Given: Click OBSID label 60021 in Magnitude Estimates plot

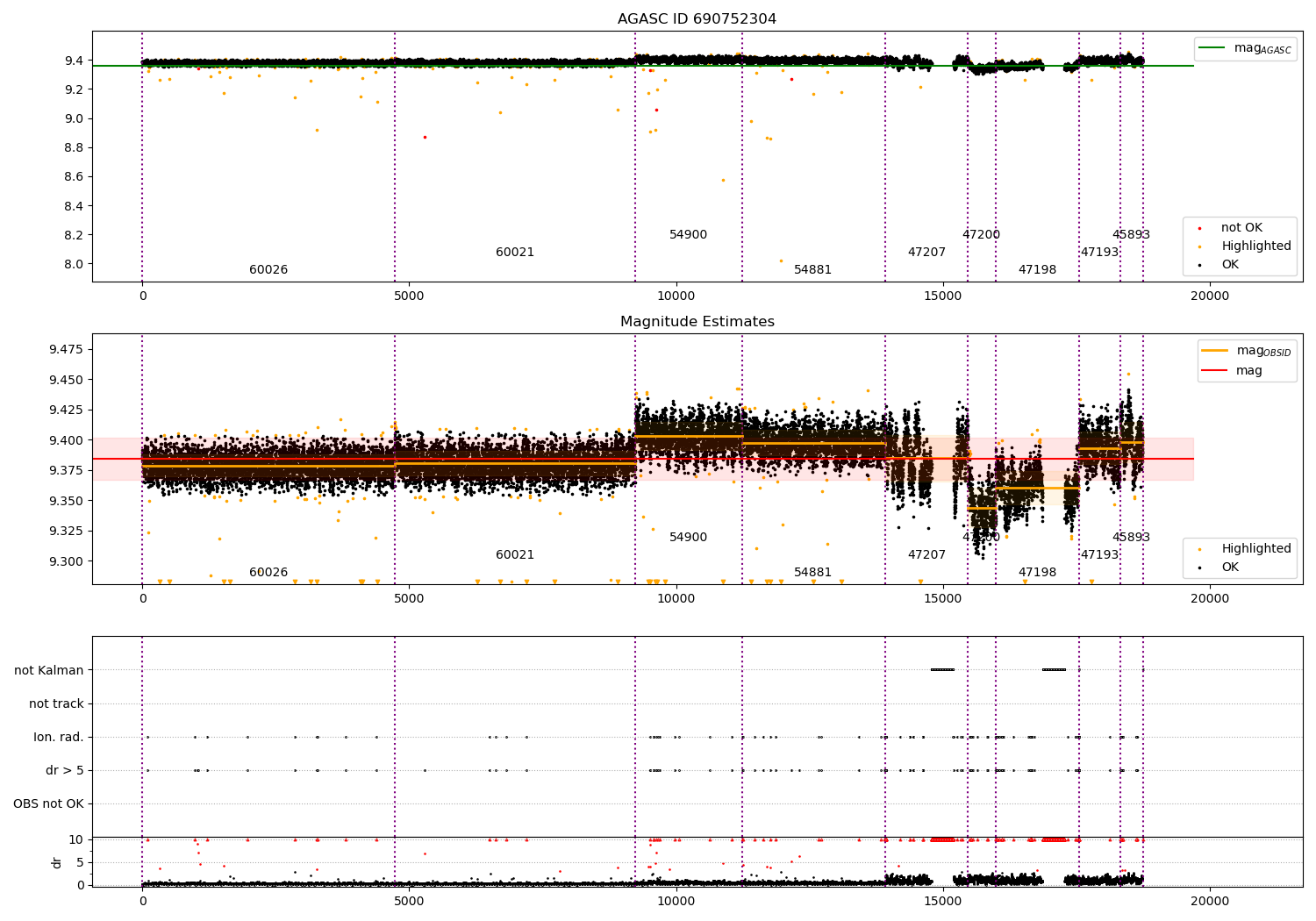Looking at the screenshot, I should coord(515,555).
